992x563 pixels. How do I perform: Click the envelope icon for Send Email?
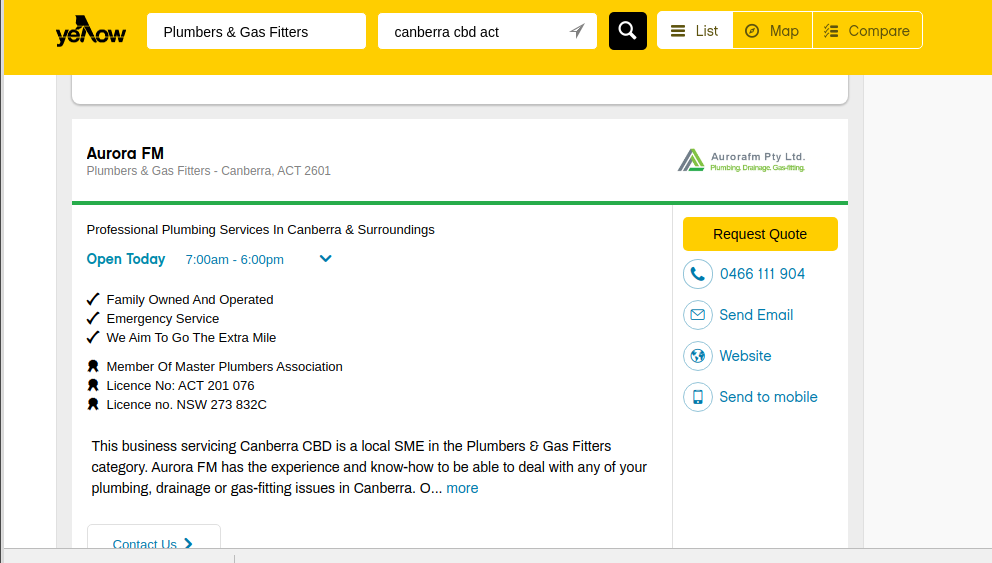[x=697, y=315]
